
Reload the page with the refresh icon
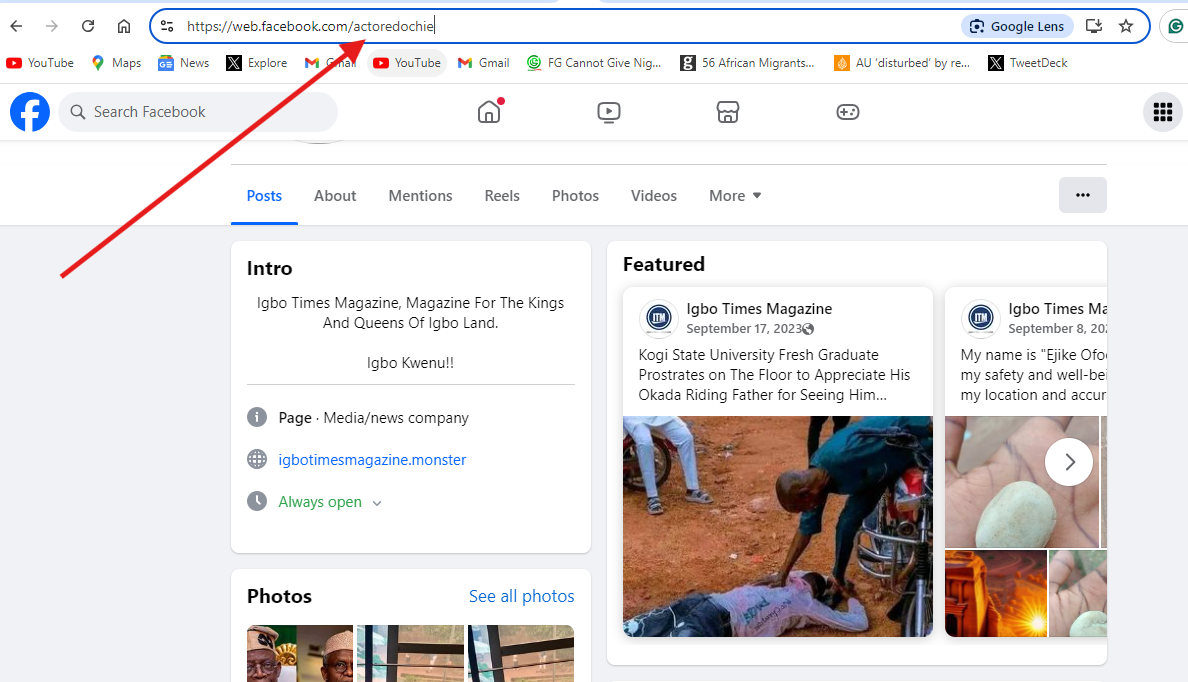88,27
